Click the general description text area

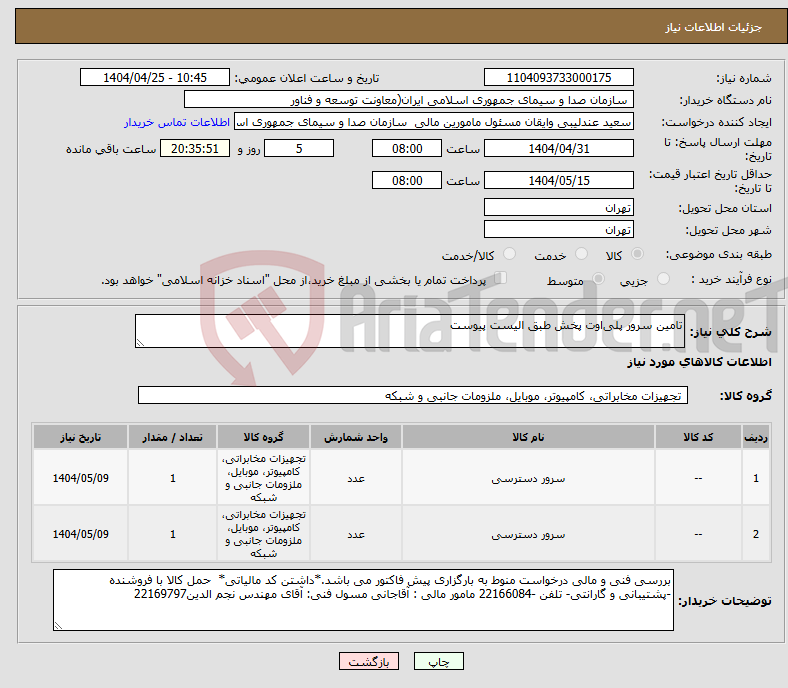tap(410, 331)
